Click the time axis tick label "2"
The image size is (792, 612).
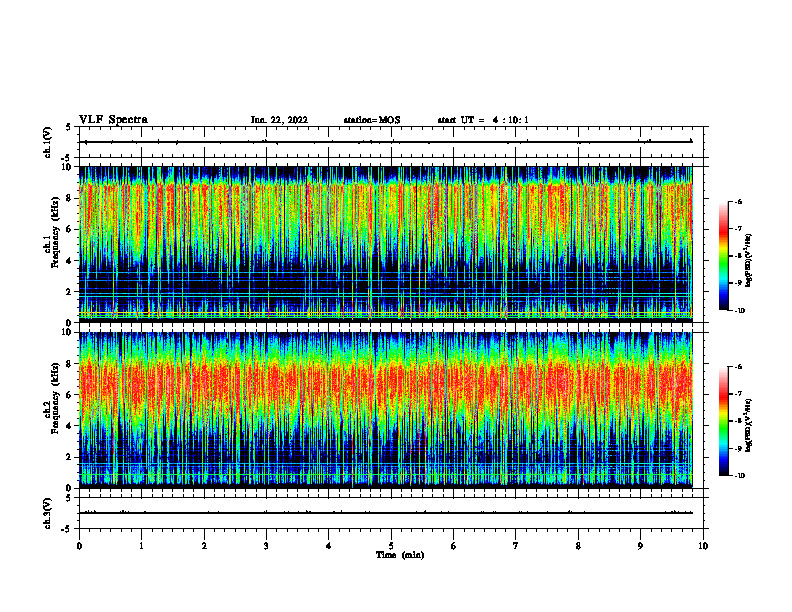click(204, 546)
